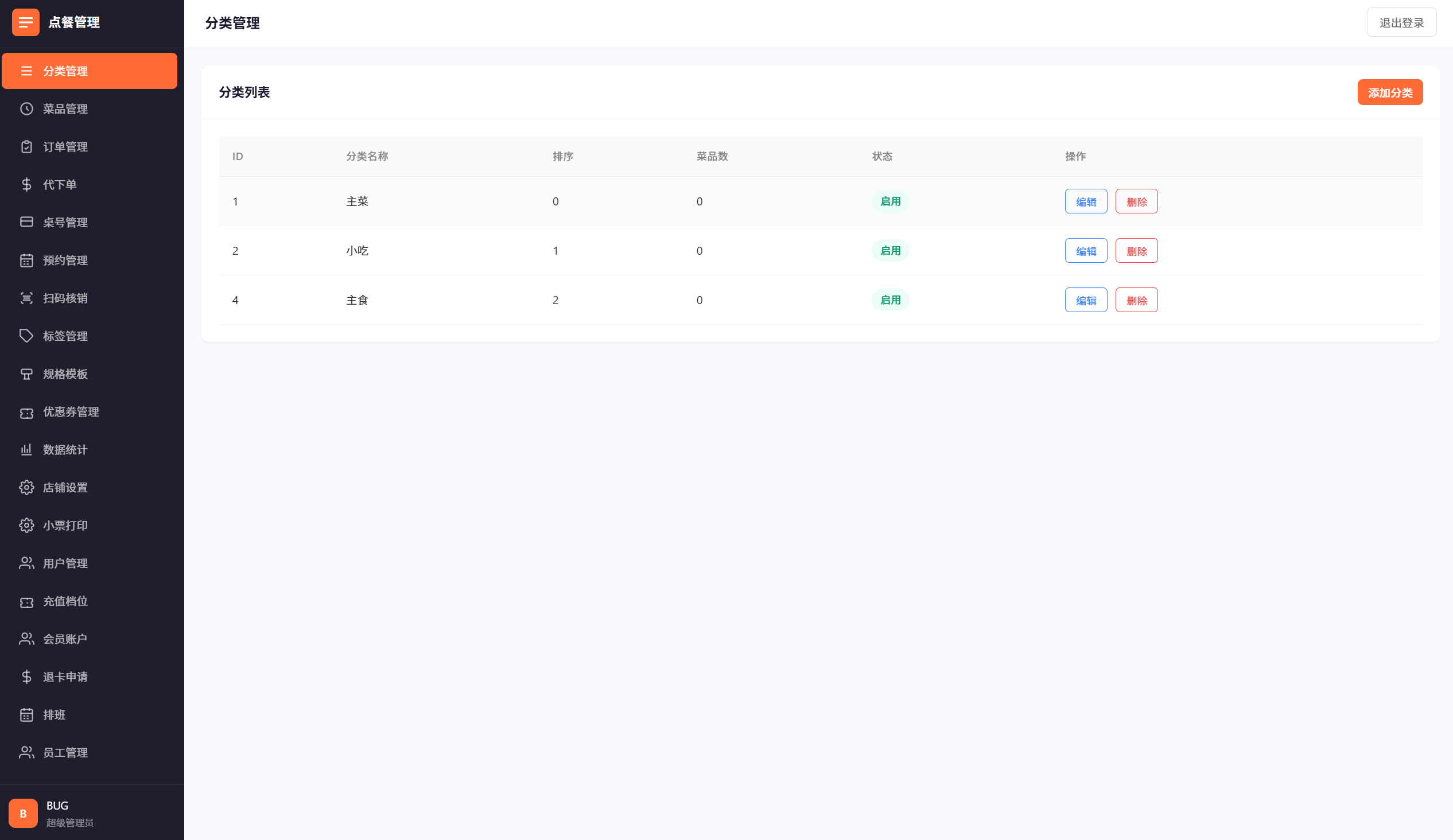Click the ticket icon beside 优惠券管理
1453x840 pixels.
pyautogui.click(x=26, y=412)
